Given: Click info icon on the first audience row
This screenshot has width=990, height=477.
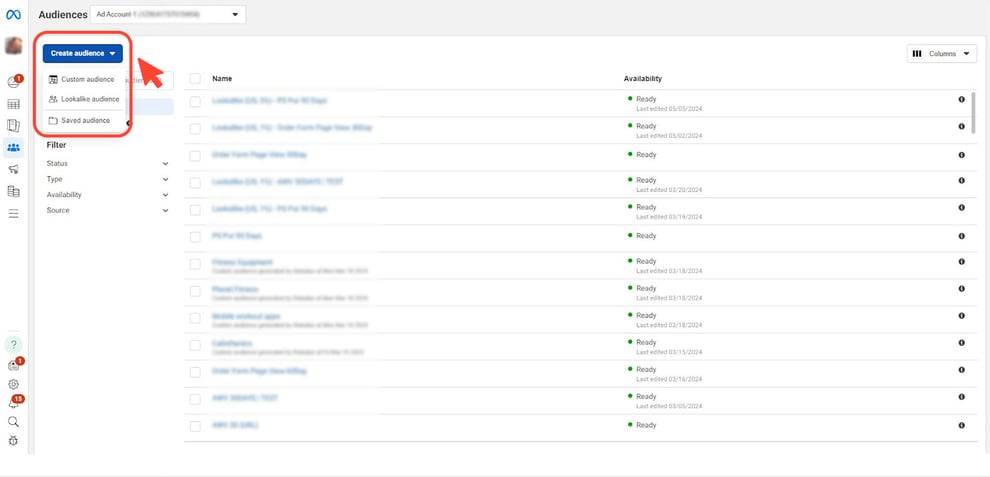Looking at the screenshot, I should [961, 99].
